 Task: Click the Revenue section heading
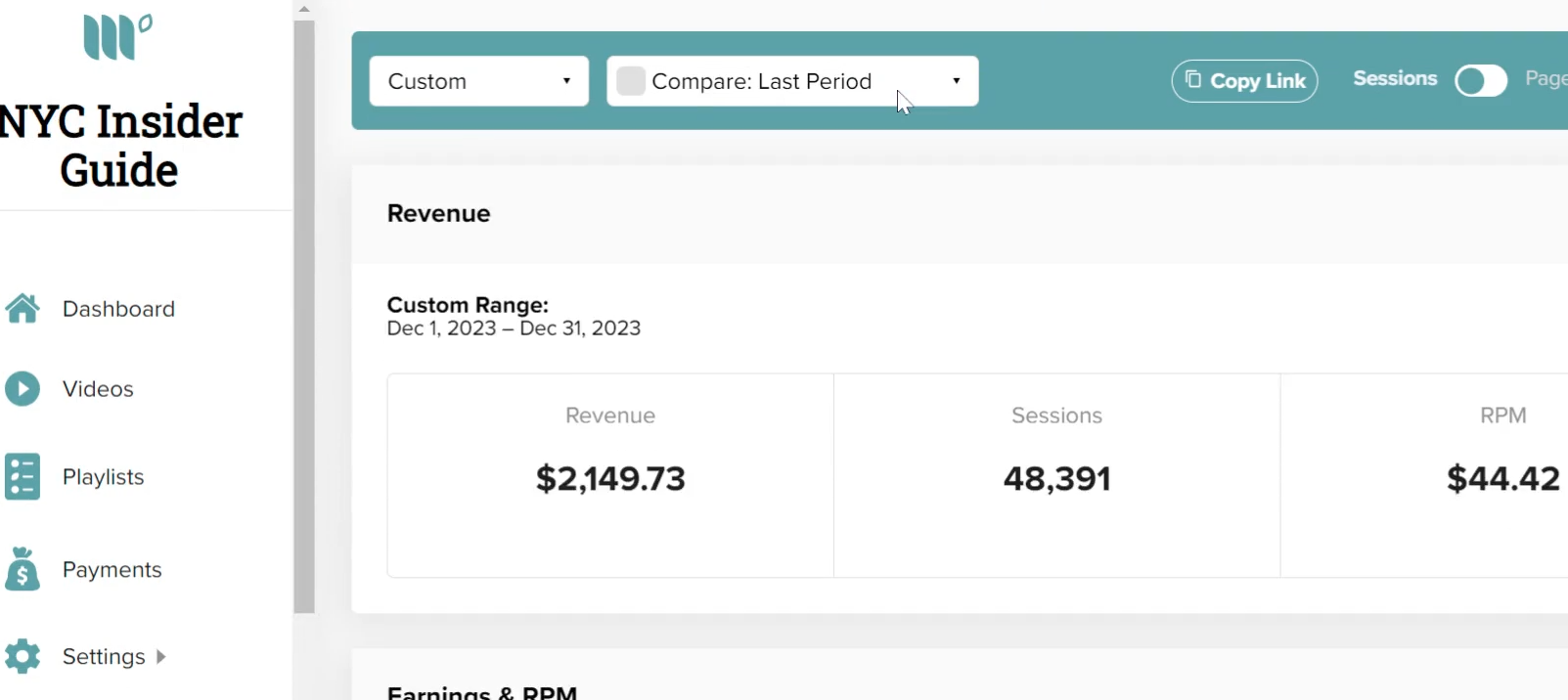click(x=439, y=213)
